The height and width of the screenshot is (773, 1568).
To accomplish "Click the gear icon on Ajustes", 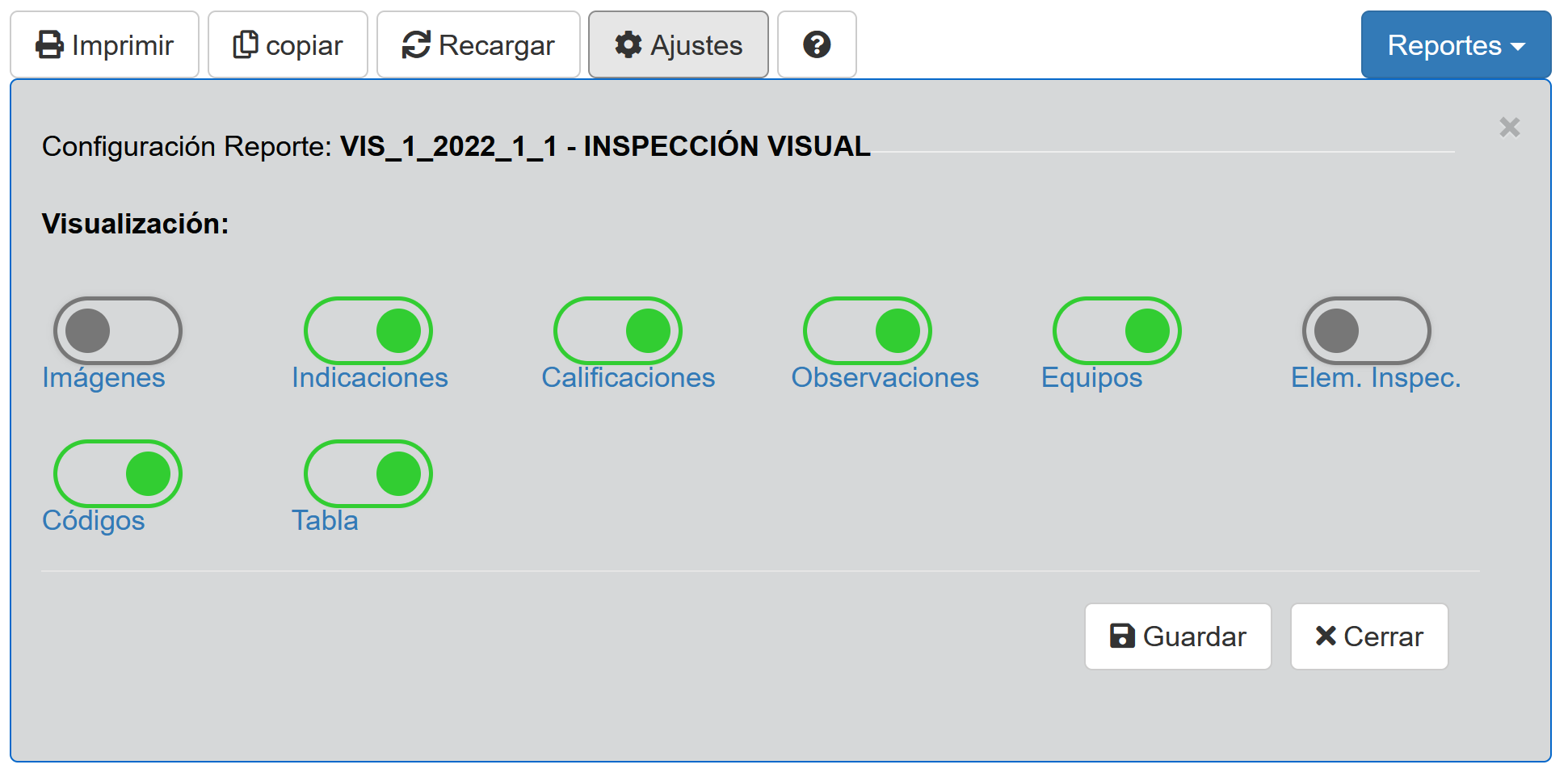I will (628, 45).
